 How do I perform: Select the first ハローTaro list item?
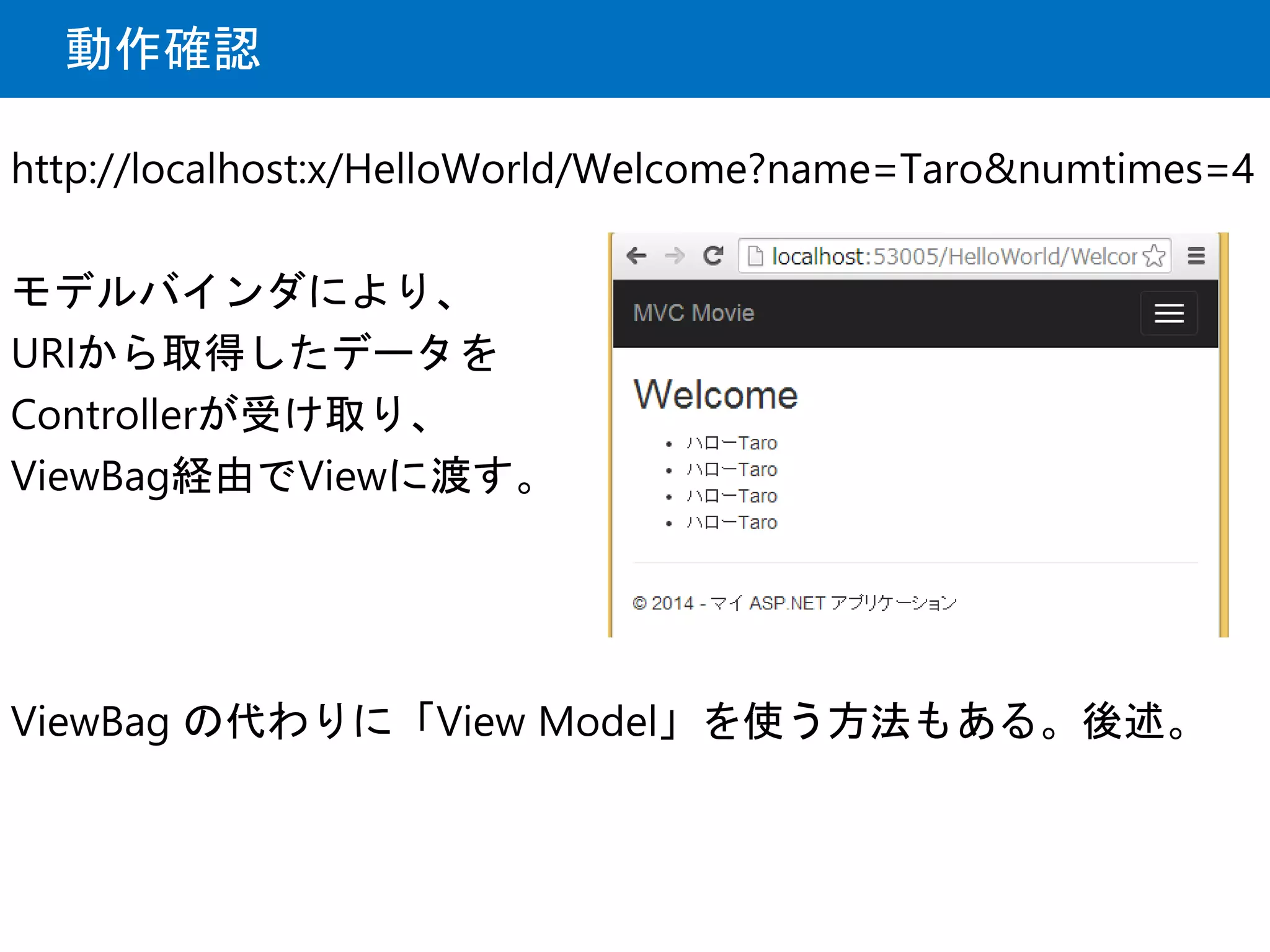pyautogui.click(x=732, y=443)
